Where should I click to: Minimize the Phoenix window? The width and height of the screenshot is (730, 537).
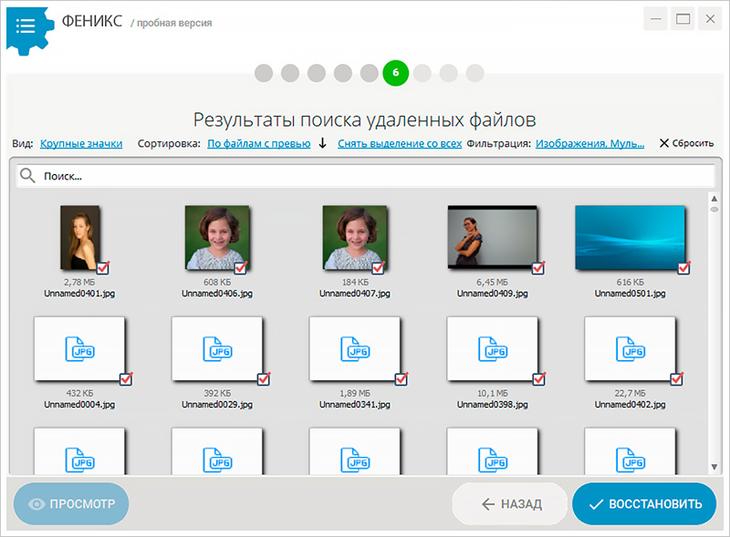pyautogui.click(x=656, y=19)
